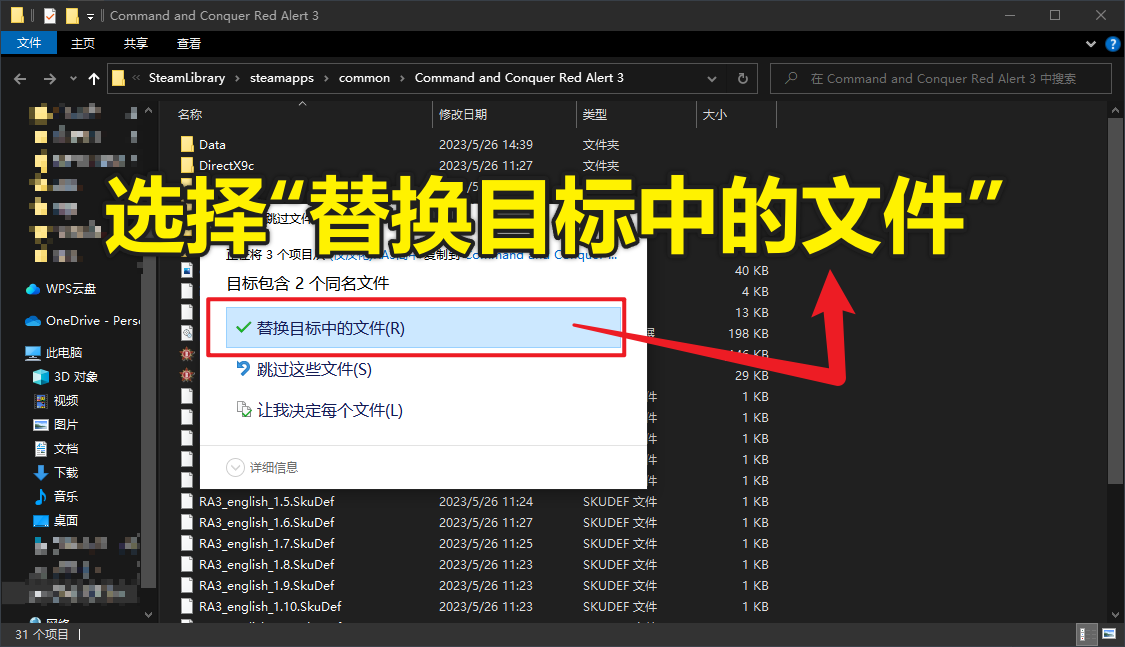Viewport: 1125px width, 647px height.
Task: Sort by the 修改日期 column header
Action: (x=463, y=115)
